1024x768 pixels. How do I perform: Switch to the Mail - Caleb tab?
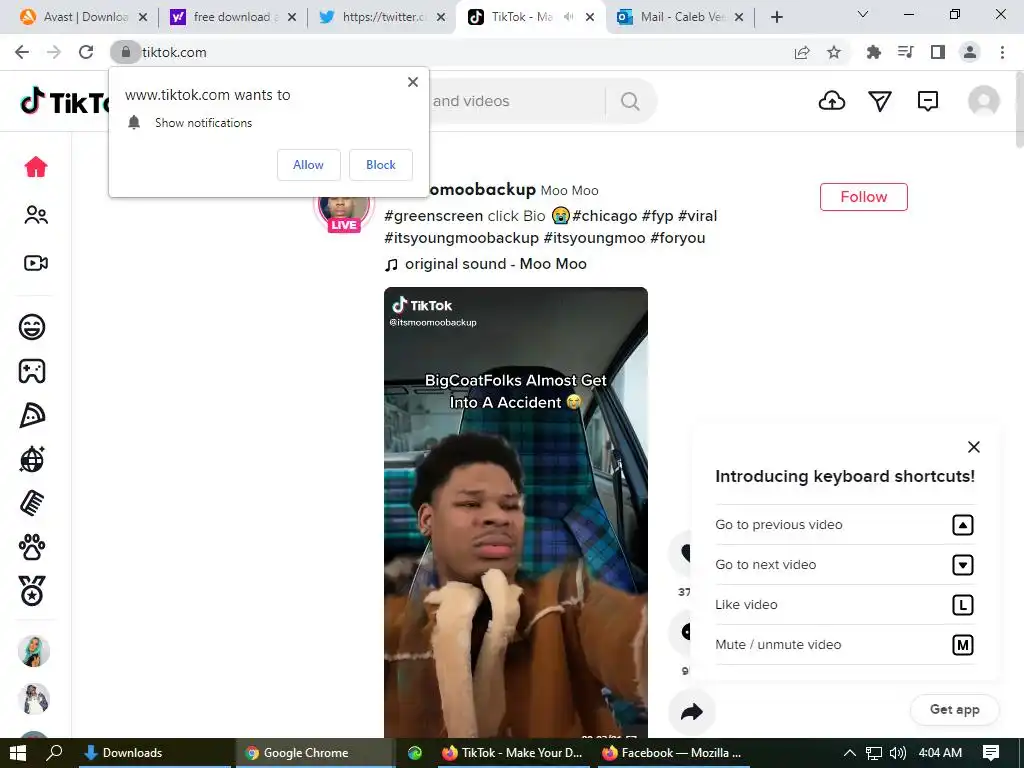point(682,17)
